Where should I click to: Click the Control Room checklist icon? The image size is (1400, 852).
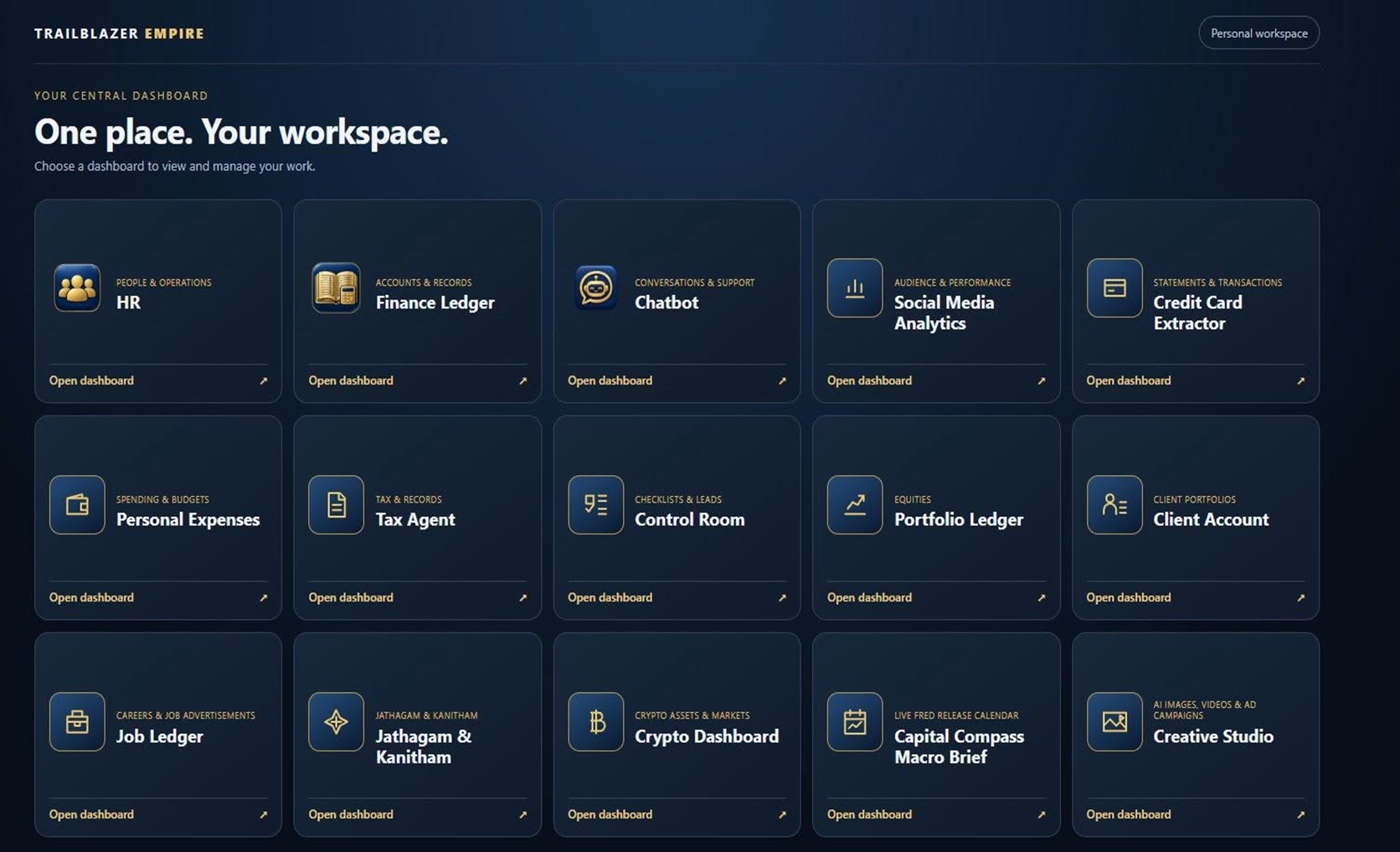[x=595, y=504]
